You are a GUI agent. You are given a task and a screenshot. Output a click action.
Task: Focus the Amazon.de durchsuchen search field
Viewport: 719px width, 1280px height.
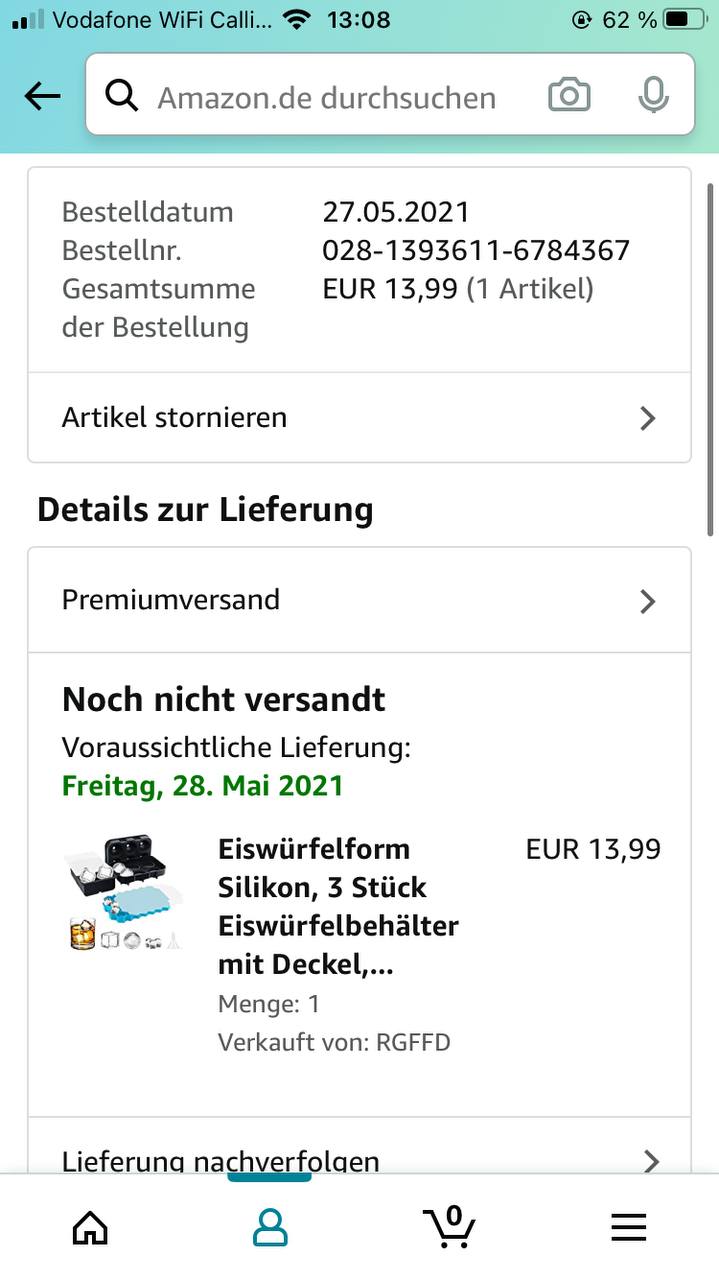(x=327, y=97)
